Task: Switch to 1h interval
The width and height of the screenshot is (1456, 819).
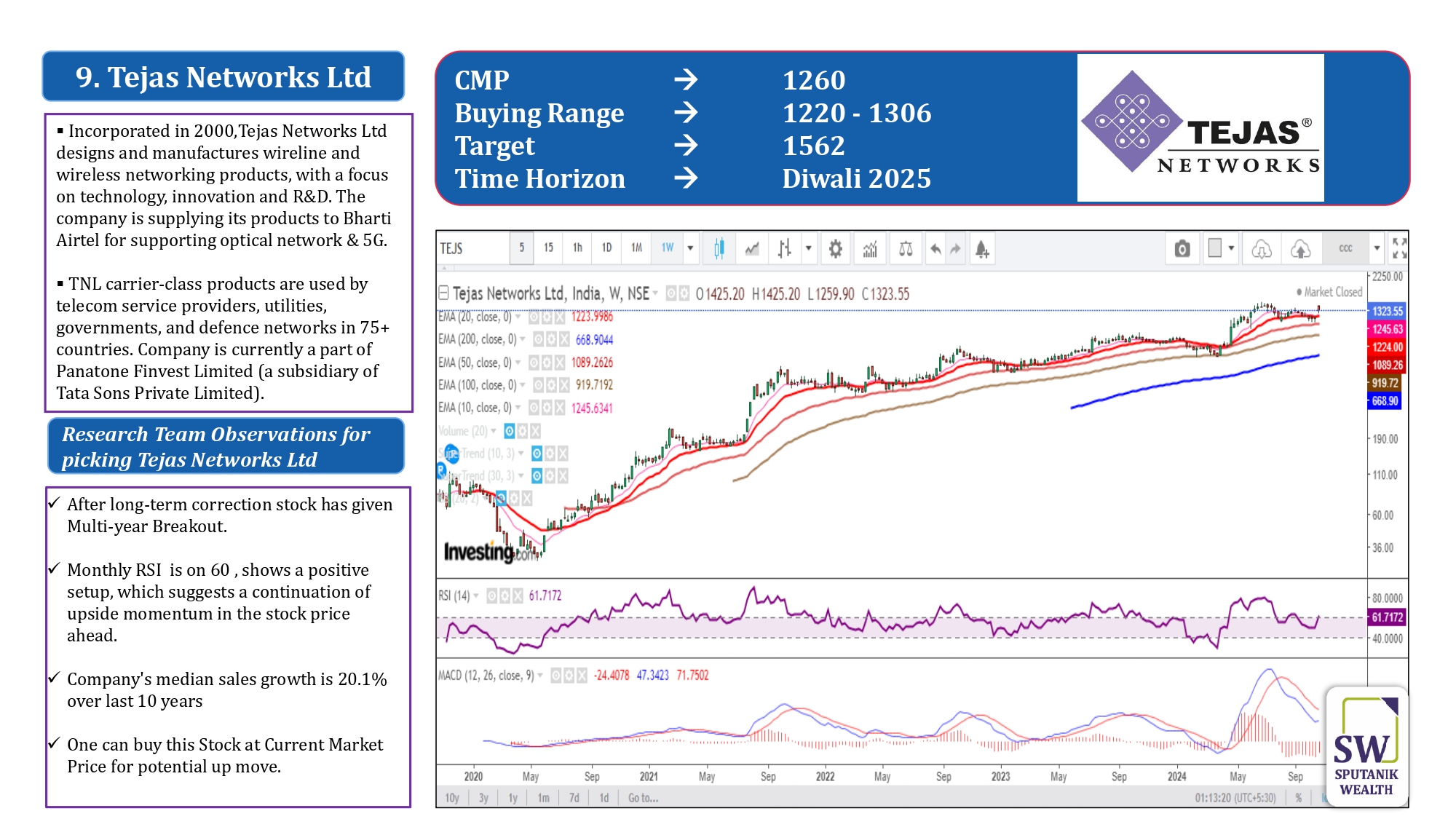Action: (x=577, y=248)
